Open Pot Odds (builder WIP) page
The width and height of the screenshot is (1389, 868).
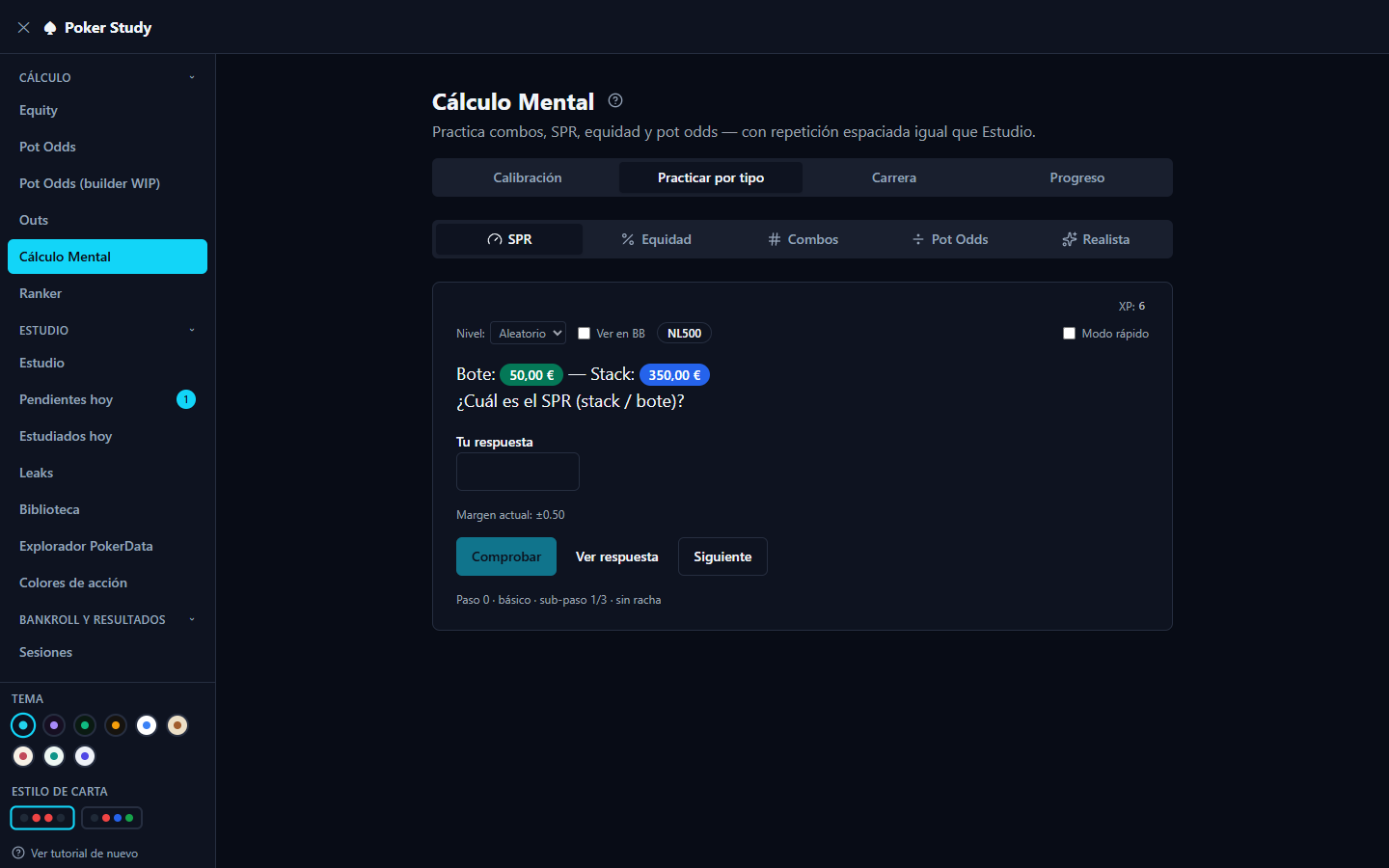(108, 183)
